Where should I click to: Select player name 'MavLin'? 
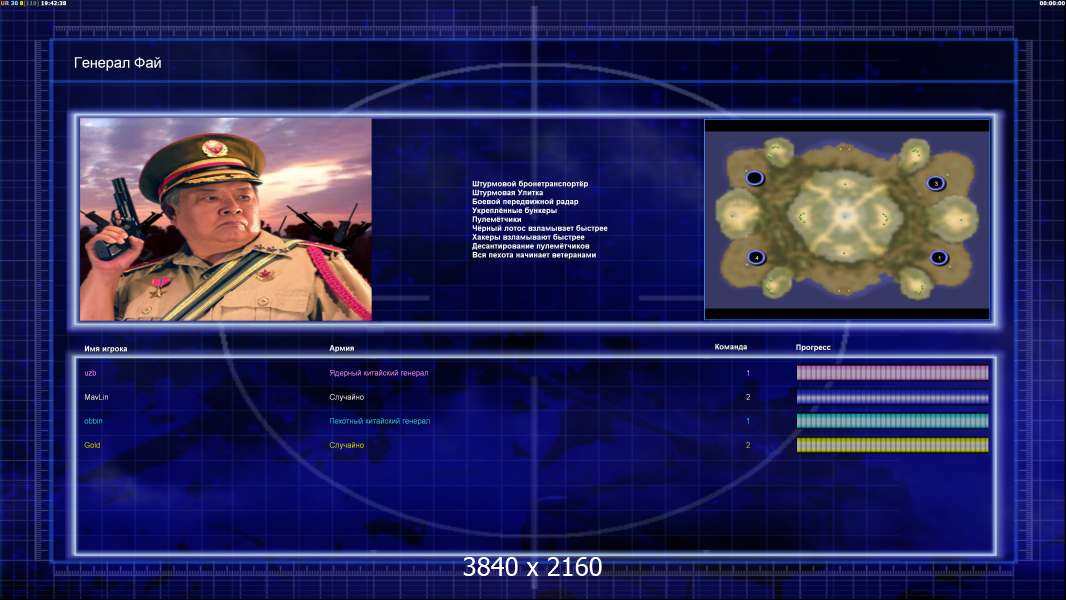97,397
